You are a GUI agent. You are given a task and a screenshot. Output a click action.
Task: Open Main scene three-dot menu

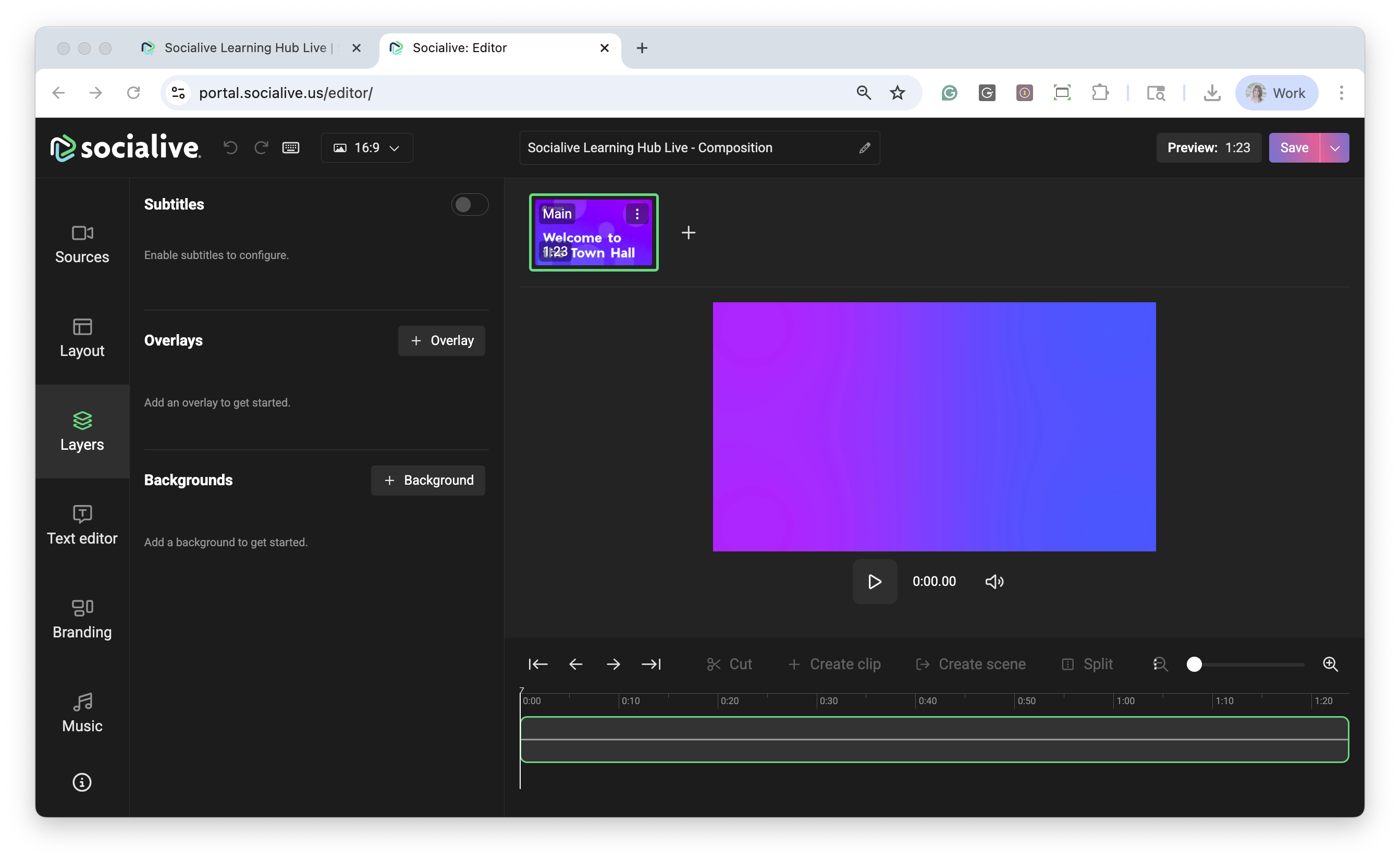[x=636, y=214]
